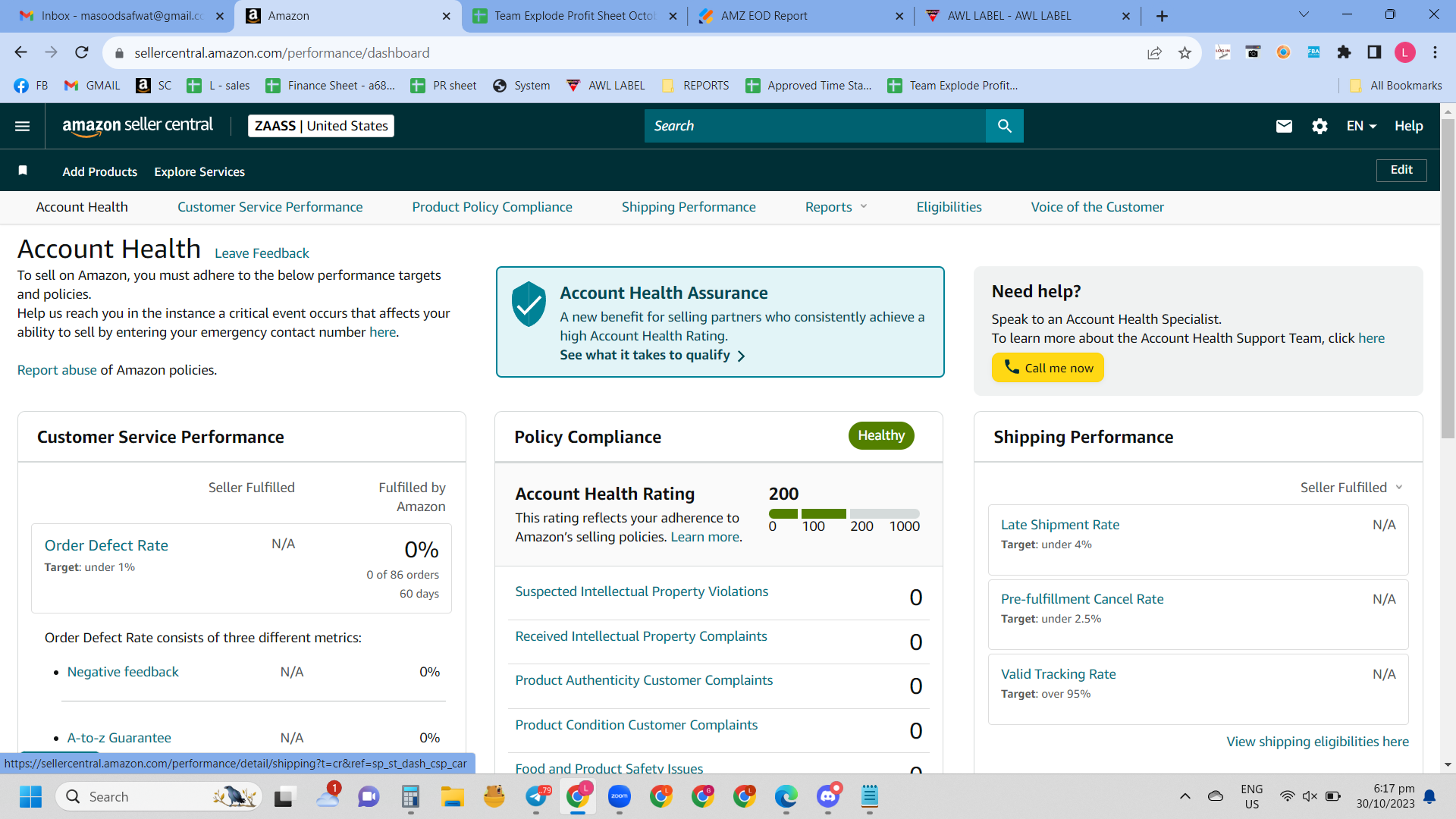The width and height of the screenshot is (1456, 819).
Task: Click the Windows taskbar Search box
Action: point(159,796)
